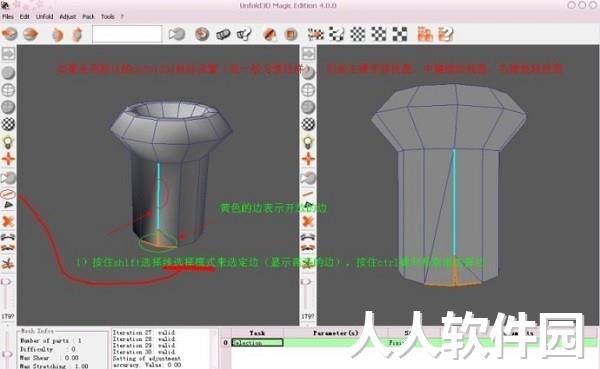Click the arrow-box icon atop right viewport toolbar
The width and height of the screenshot is (600, 369).
tap(308, 54)
